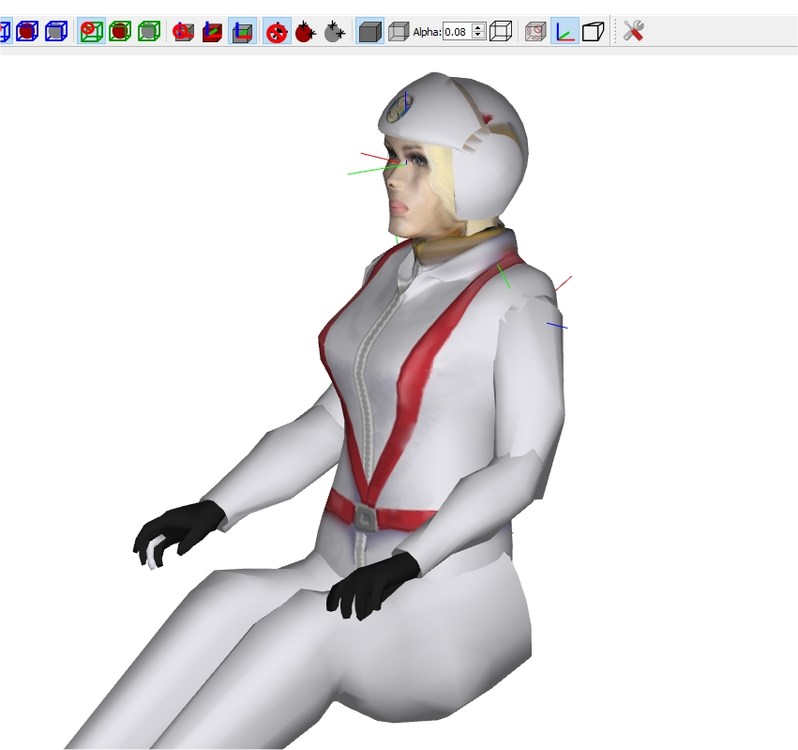Image resolution: width=798 pixels, height=750 pixels.
Task: Toggle the gray cube with colored axes icon
Action: coord(242,32)
